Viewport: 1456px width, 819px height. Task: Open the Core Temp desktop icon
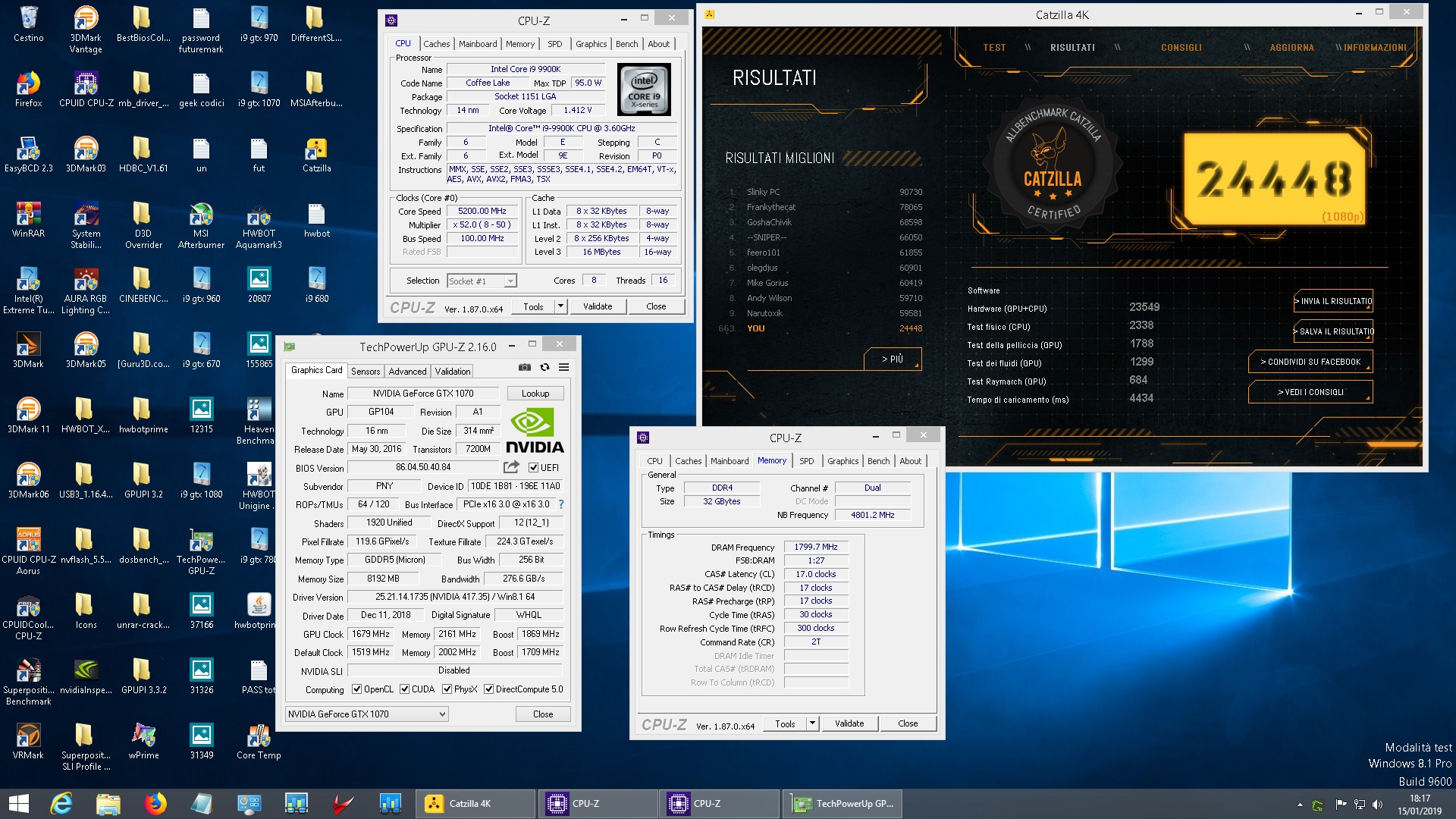point(259,742)
